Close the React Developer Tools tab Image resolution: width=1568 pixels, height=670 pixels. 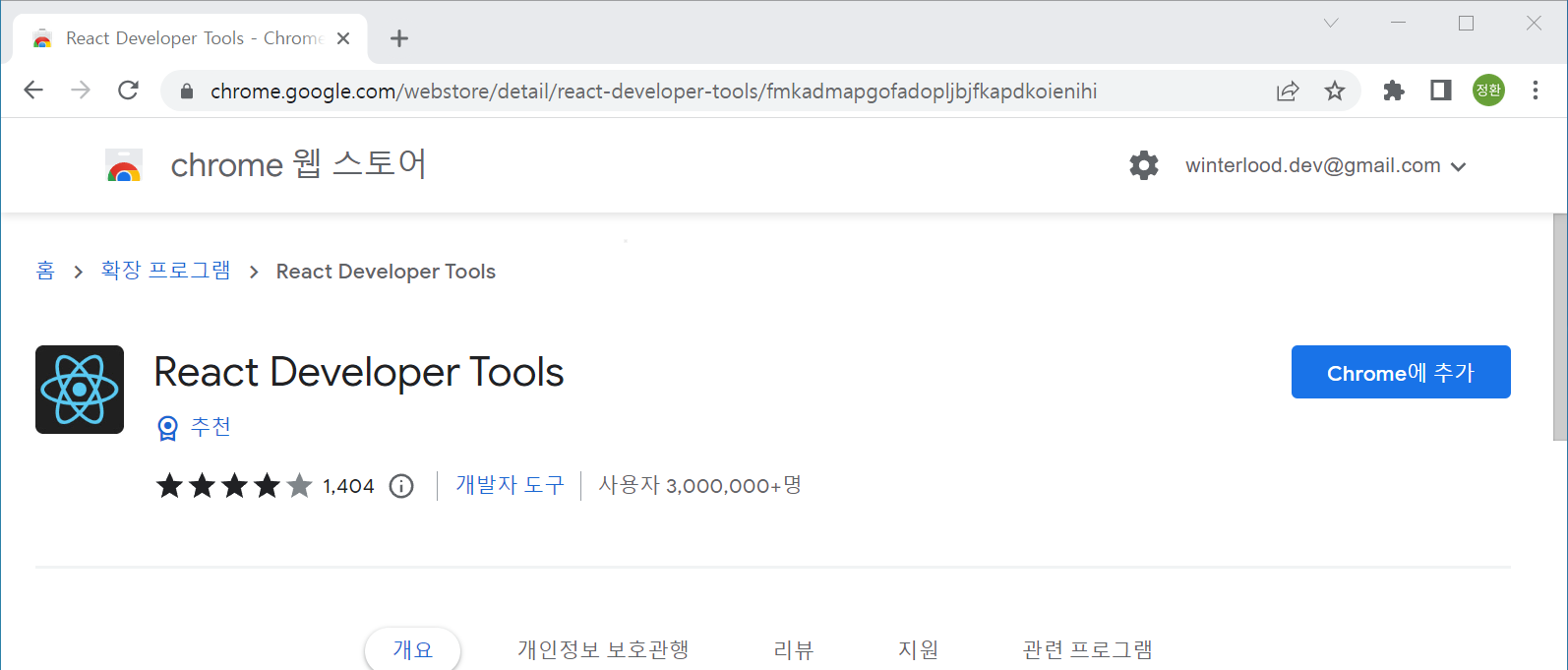coord(343,38)
